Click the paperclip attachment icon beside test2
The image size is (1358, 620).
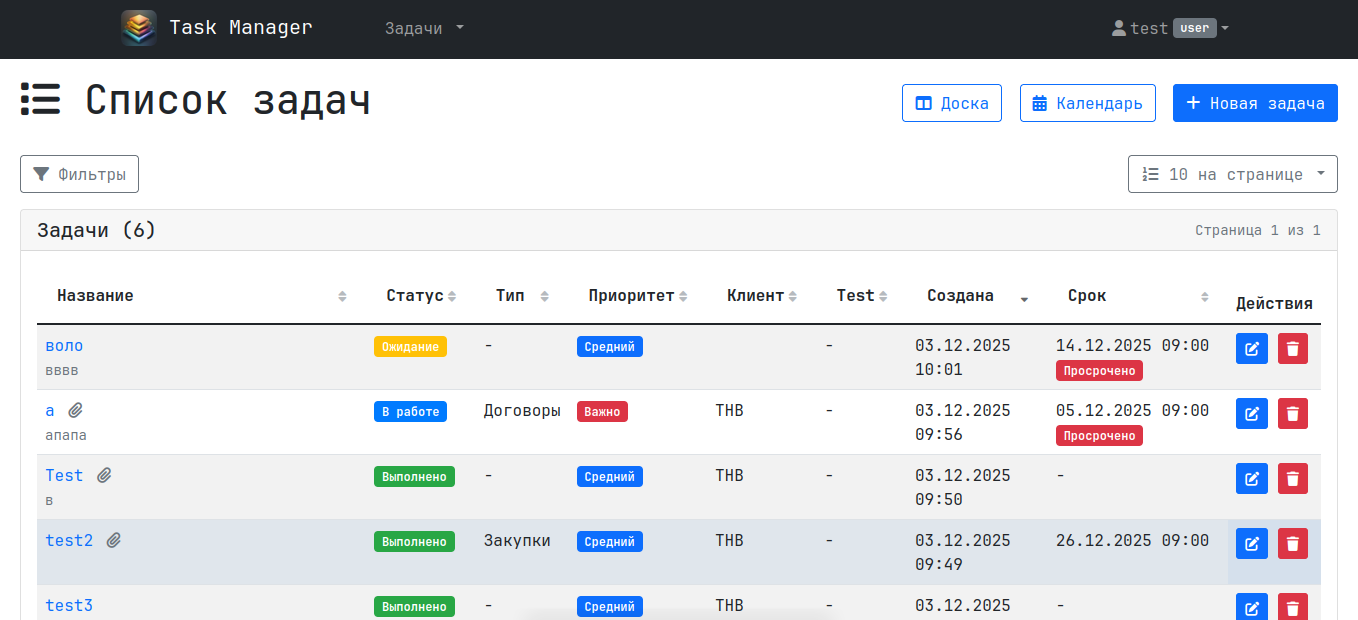point(114,541)
